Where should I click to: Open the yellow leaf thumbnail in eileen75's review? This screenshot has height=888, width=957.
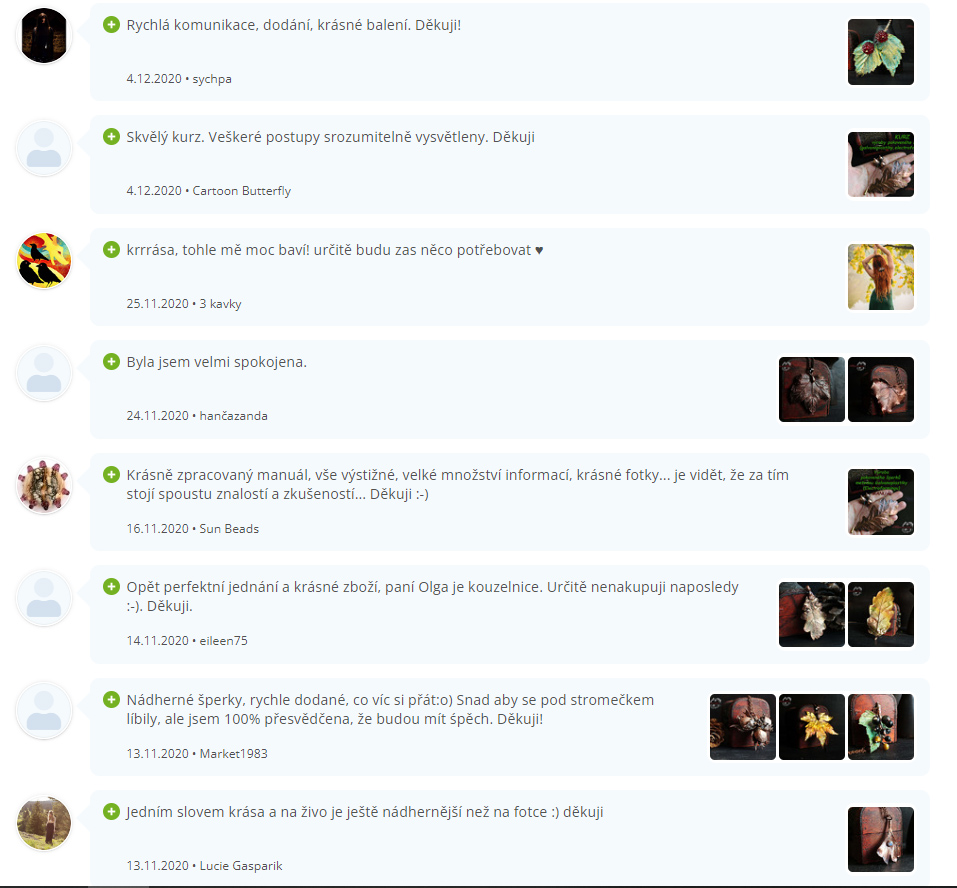click(x=881, y=614)
